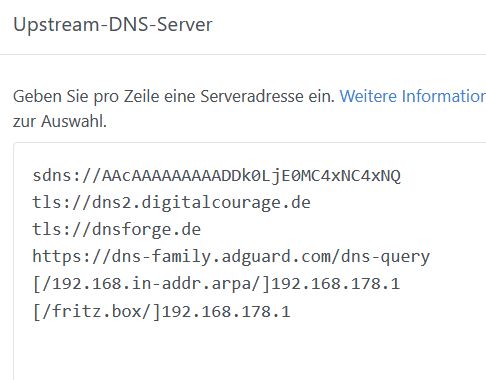Click the https prefix of the AdGuard entry
This screenshot has width=486, height=380.
click(57, 257)
